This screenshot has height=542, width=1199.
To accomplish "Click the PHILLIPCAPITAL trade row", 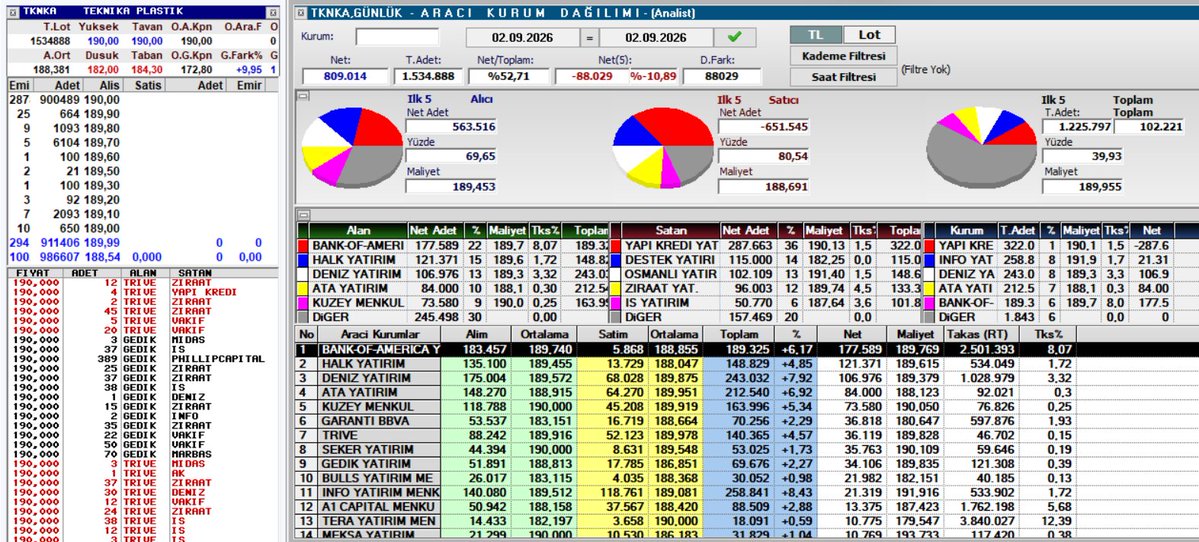I will pos(142,359).
